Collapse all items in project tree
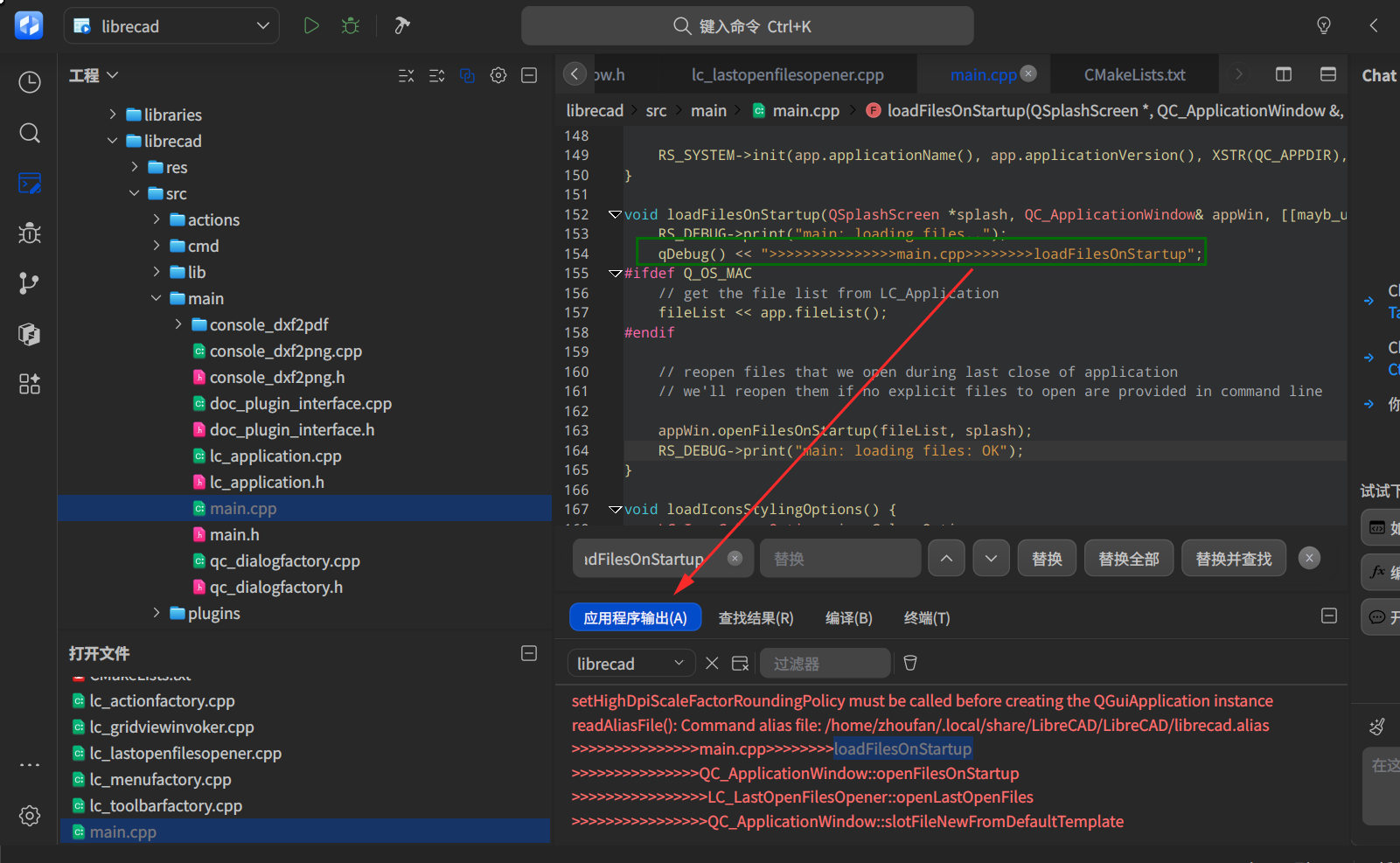 [x=407, y=76]
